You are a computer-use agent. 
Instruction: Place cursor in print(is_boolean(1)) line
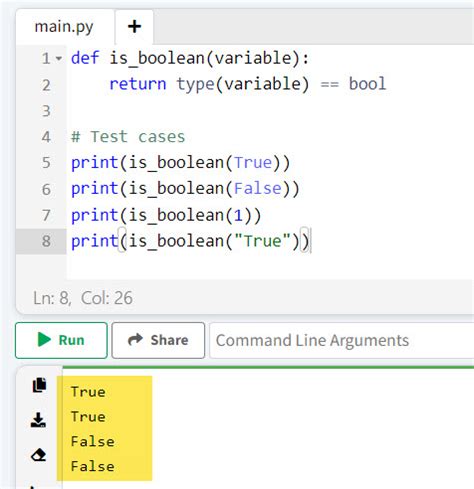click(x=166, y=215)
